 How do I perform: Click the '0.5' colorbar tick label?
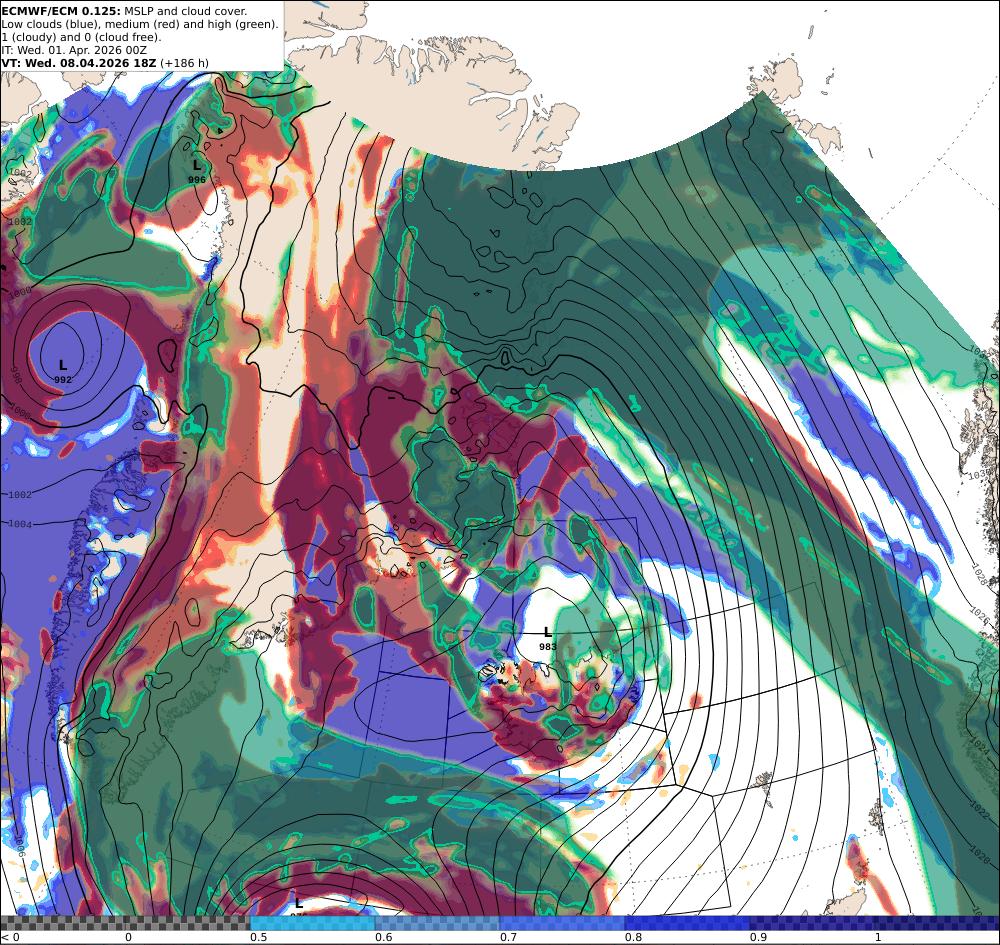click(x=258, y=937)
